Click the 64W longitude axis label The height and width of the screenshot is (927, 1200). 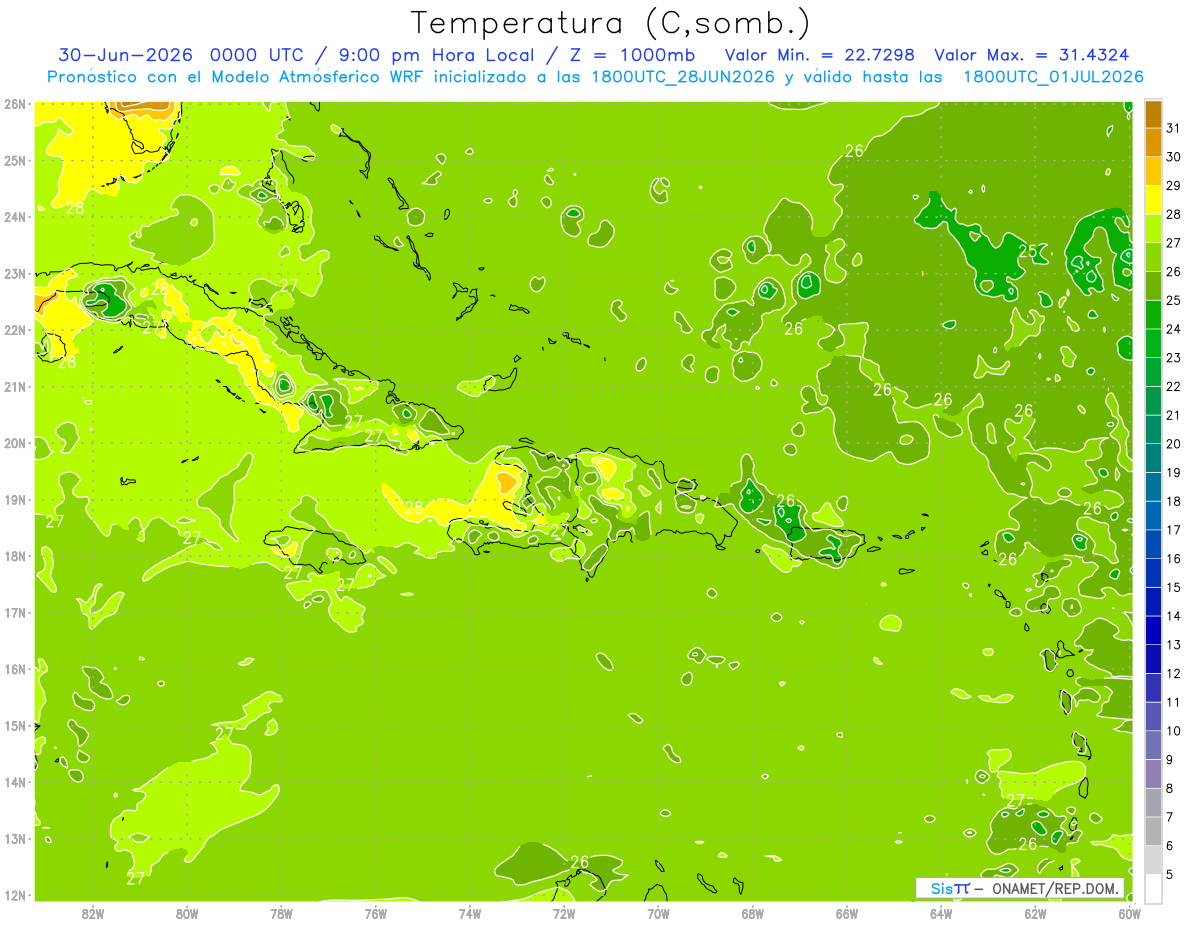(941, 914)
